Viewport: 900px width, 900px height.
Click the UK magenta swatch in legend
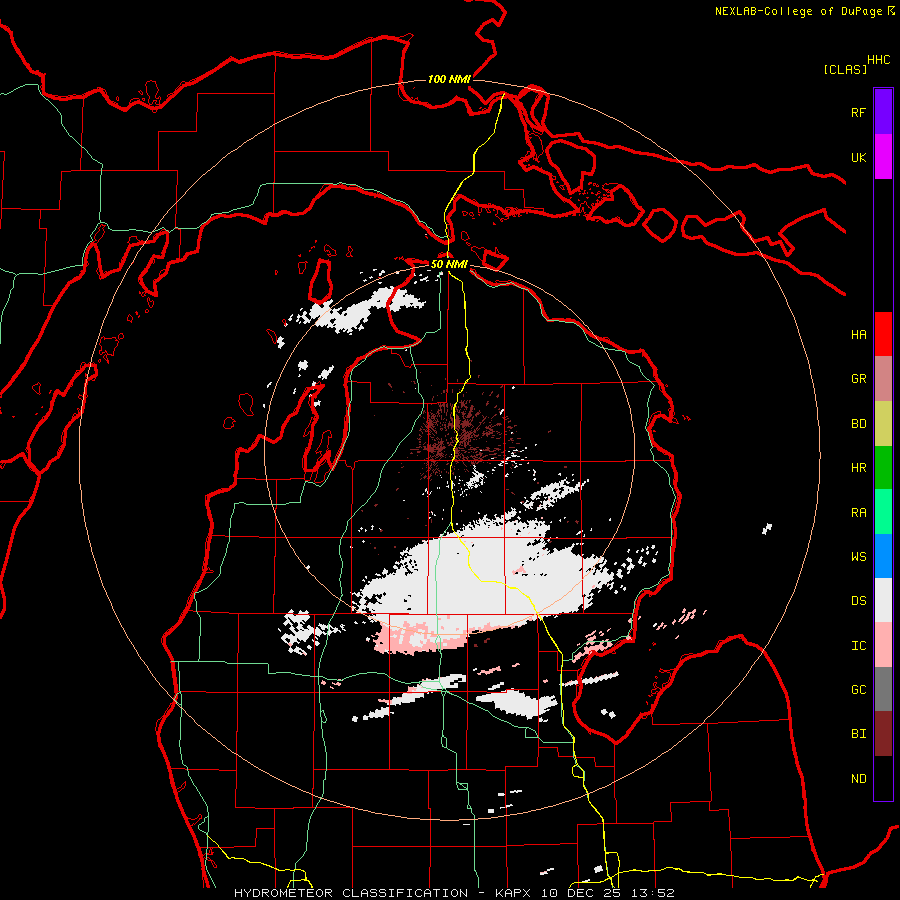click(883, 157)
